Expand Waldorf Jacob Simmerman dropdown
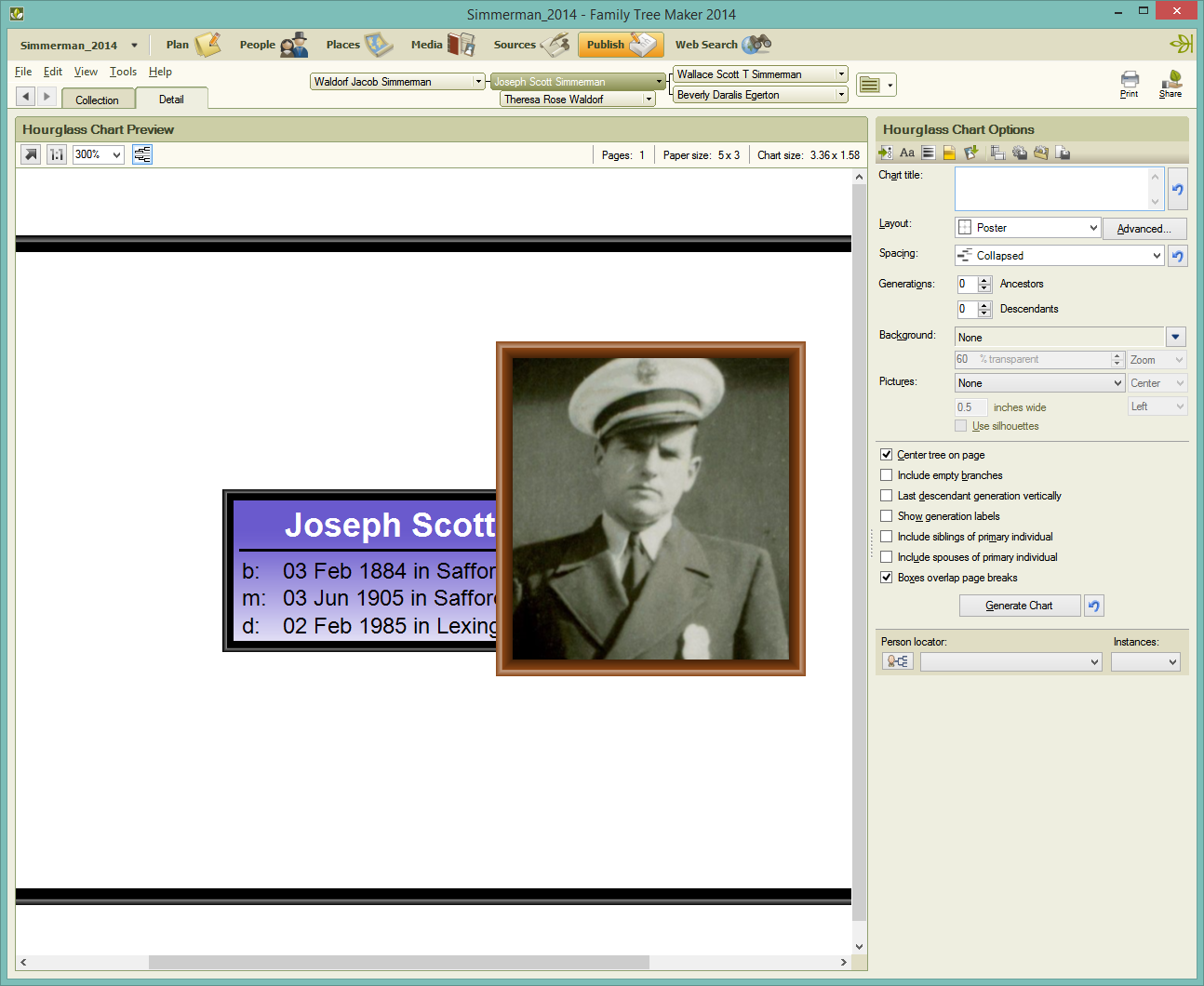The width and height of the screenshot is (1204, 986). click(x=478, y=82)
